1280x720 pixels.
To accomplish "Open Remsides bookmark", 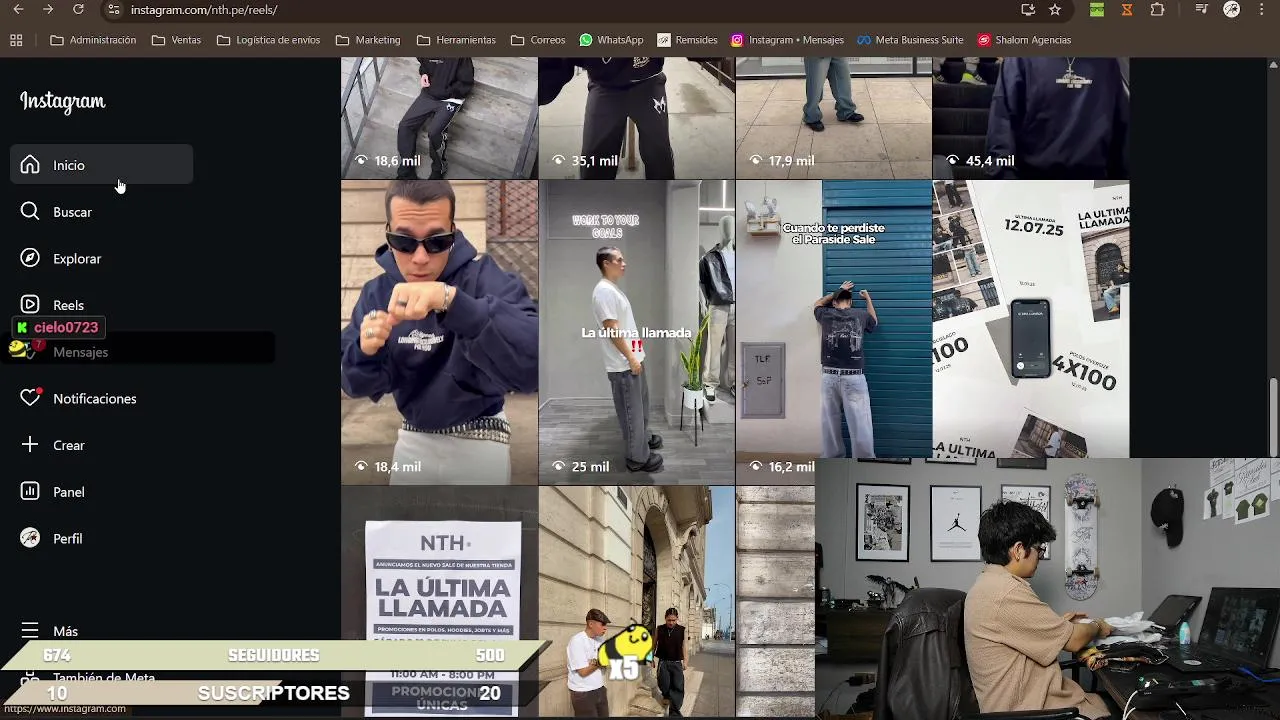I will click(687, 40).
